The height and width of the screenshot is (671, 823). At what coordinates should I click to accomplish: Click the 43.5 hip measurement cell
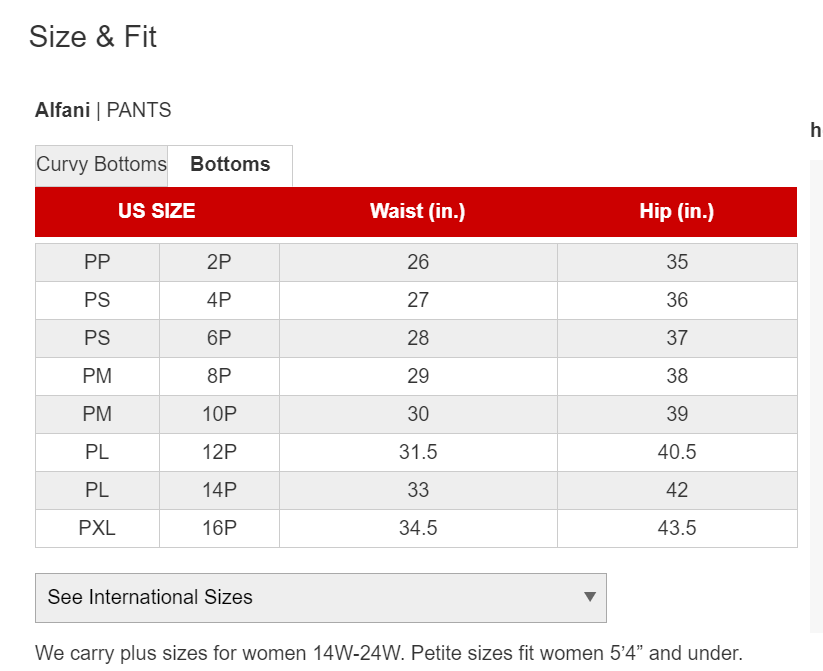click(677, 528)
